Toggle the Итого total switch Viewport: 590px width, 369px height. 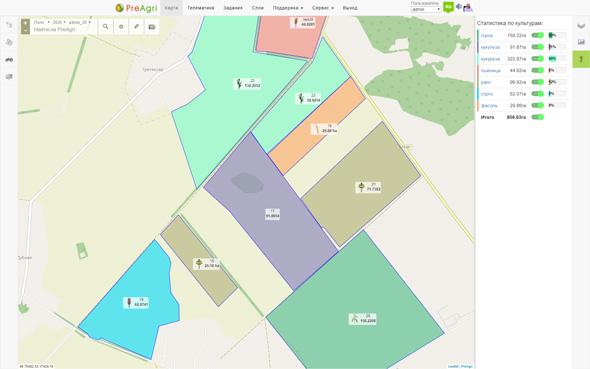[x=537, y=117]
